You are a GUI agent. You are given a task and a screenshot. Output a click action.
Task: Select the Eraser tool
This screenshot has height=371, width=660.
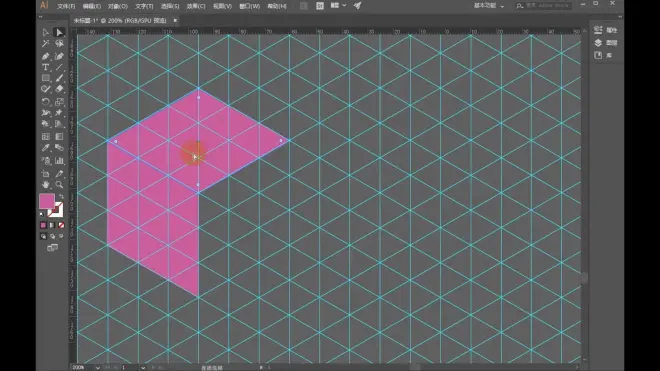pos(59,89)
